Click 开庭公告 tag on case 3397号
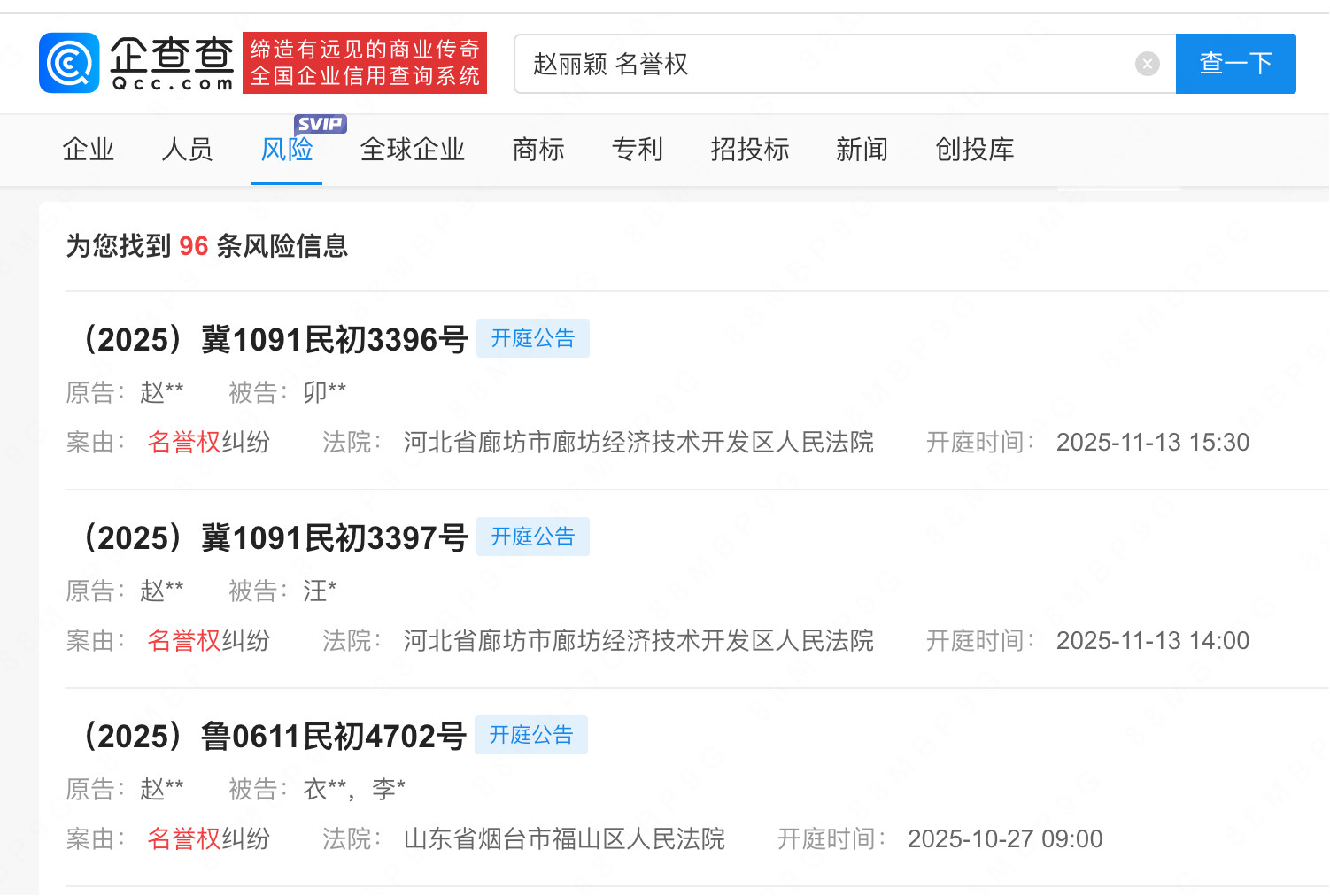Viewport: 1330px width, 896px height. [533, 537]
